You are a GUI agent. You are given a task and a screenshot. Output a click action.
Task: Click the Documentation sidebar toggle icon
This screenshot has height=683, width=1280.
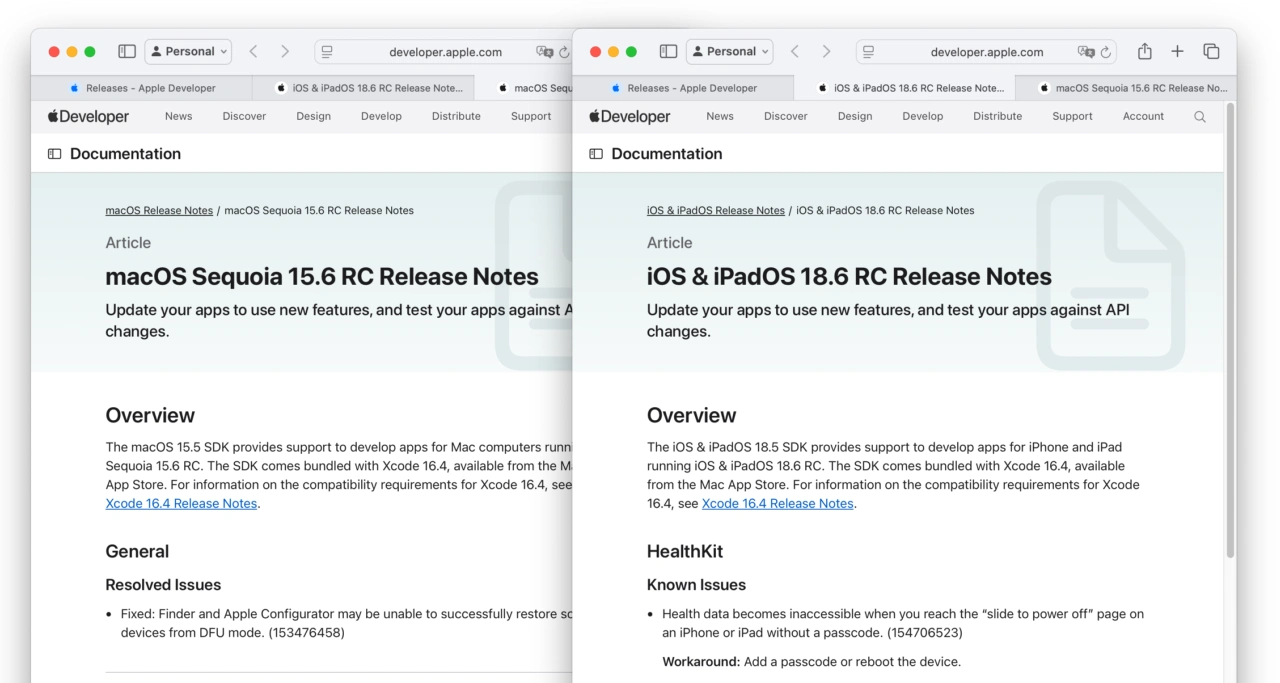click(x=596, y=153)
